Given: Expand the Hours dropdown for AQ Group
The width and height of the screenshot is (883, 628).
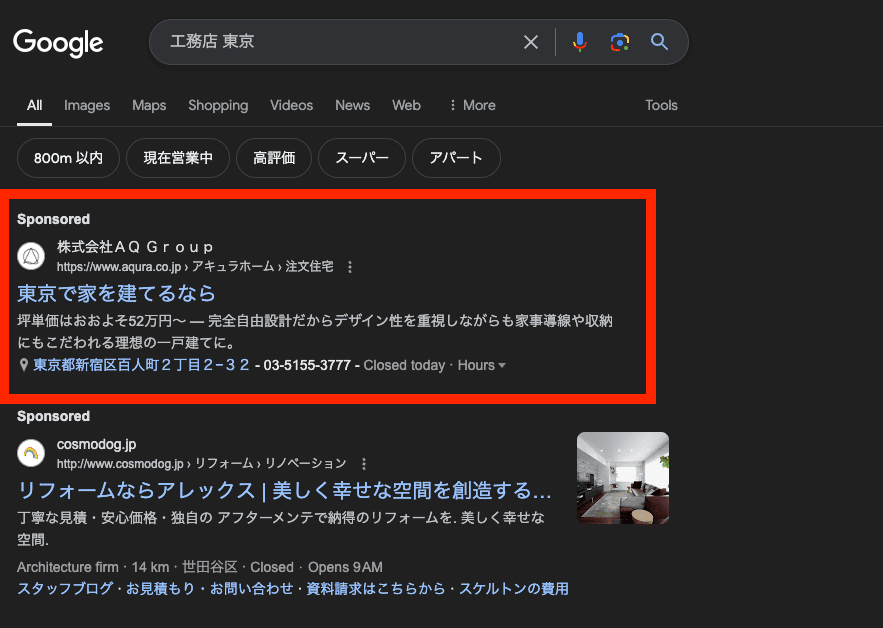Looking at the screenshot, I should (x=482, y=365).
